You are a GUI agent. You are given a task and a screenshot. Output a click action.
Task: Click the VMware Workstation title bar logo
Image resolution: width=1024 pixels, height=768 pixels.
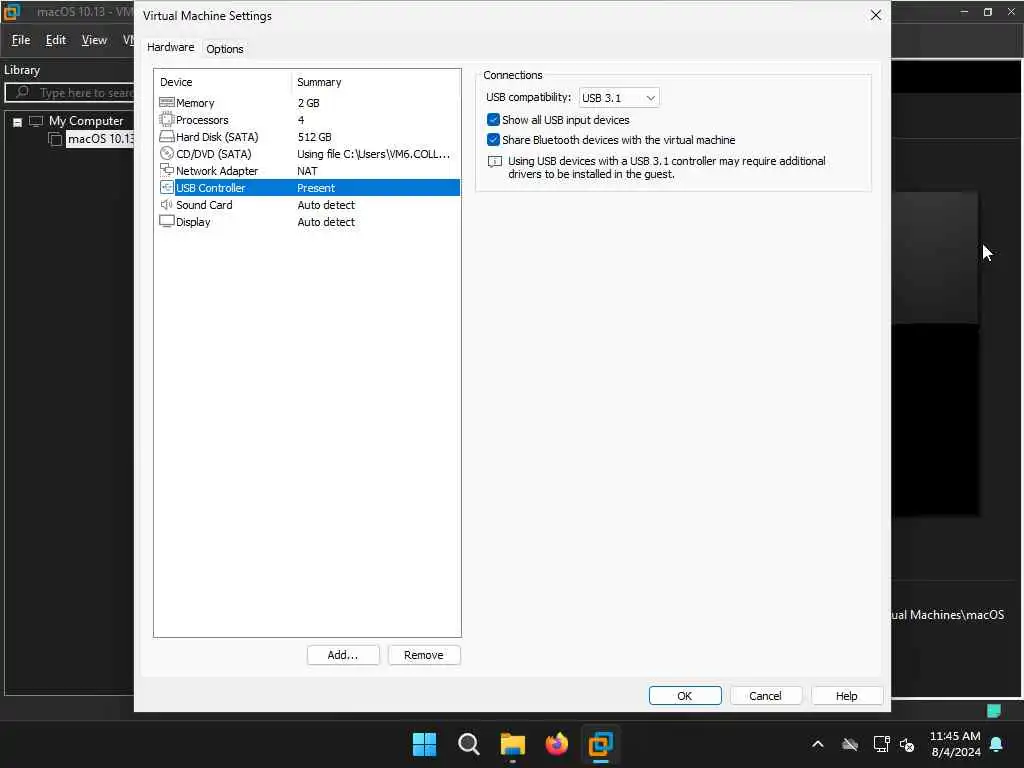click(x=12, y=12)
